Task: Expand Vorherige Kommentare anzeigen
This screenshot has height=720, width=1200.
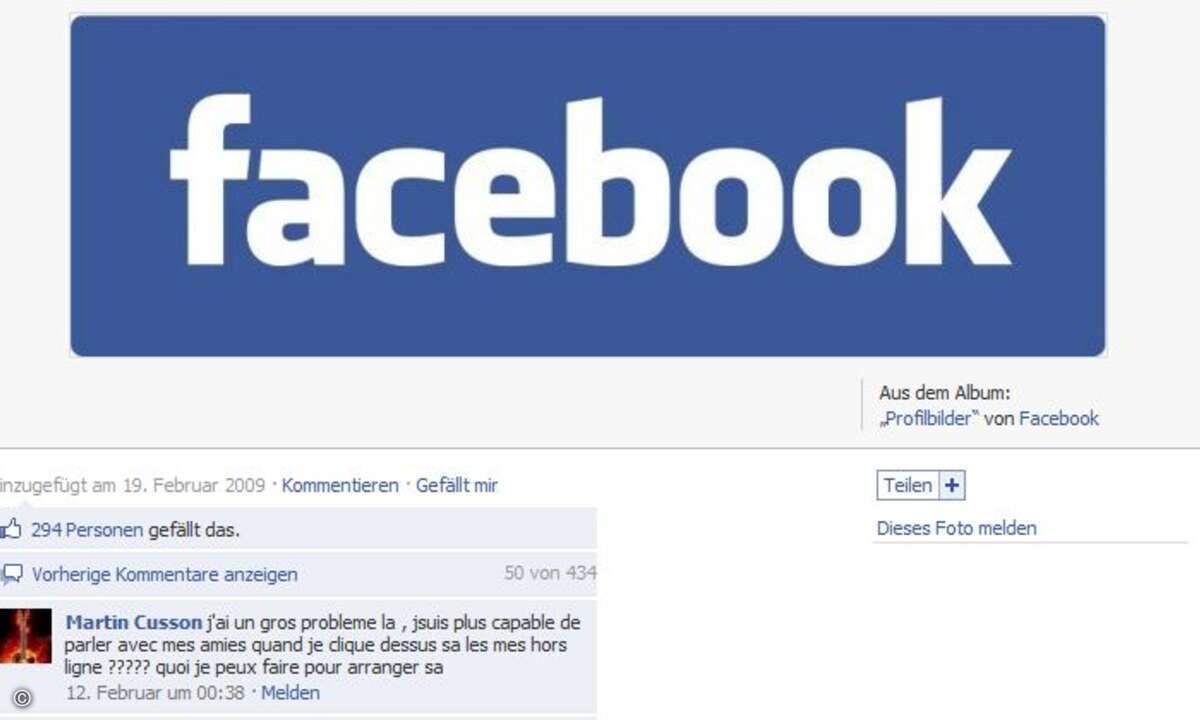Action: (x=164, y=575)
